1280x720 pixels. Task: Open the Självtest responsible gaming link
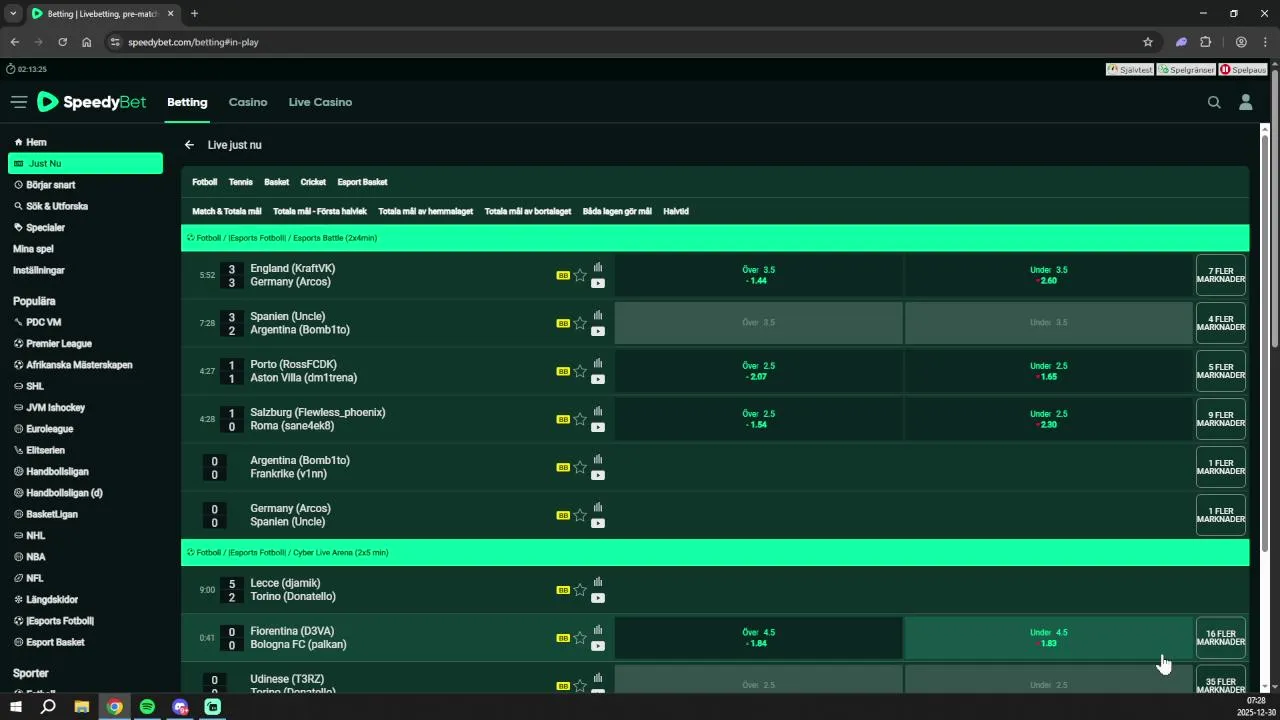(x=1130, y=70)
